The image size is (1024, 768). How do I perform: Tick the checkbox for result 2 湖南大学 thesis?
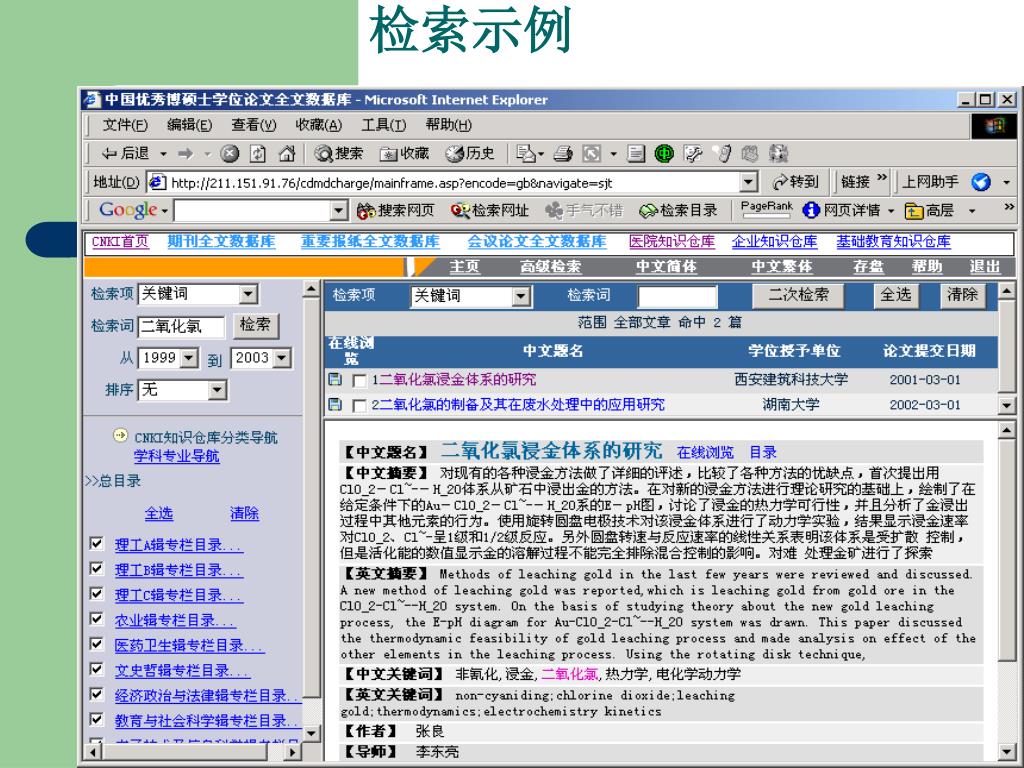tap(359, 406)
